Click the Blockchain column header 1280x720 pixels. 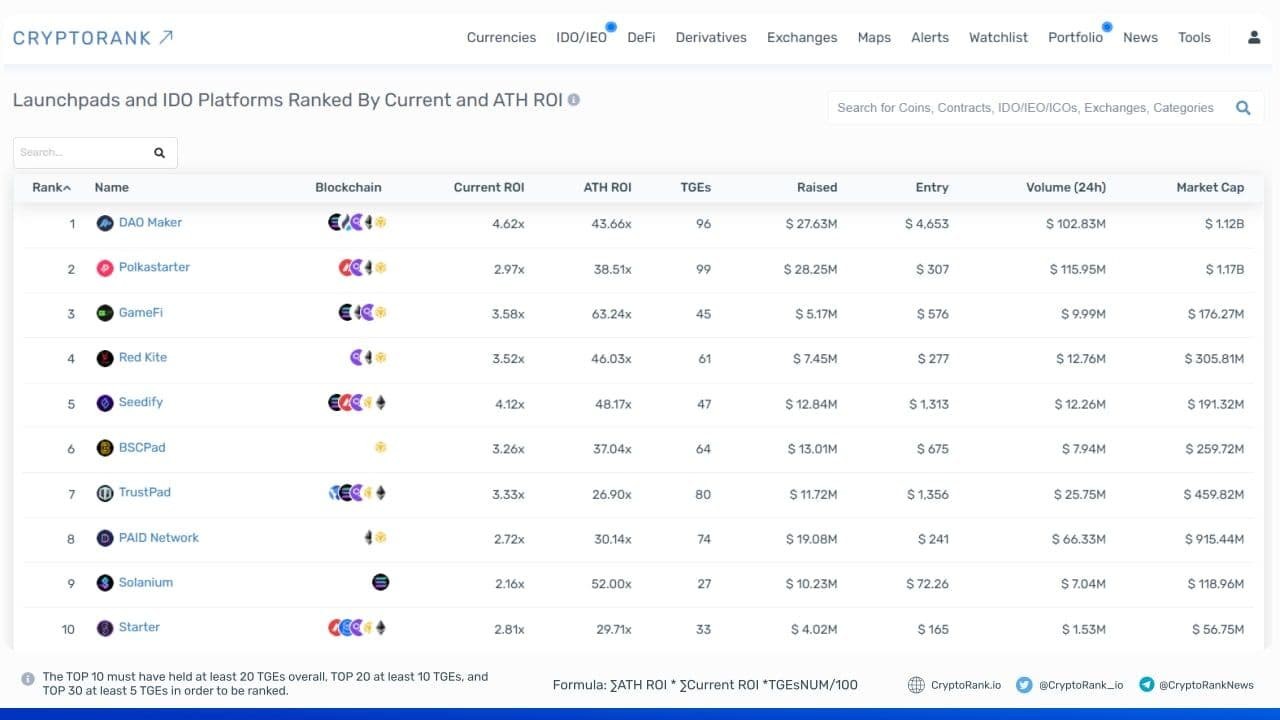coord(348,187)
